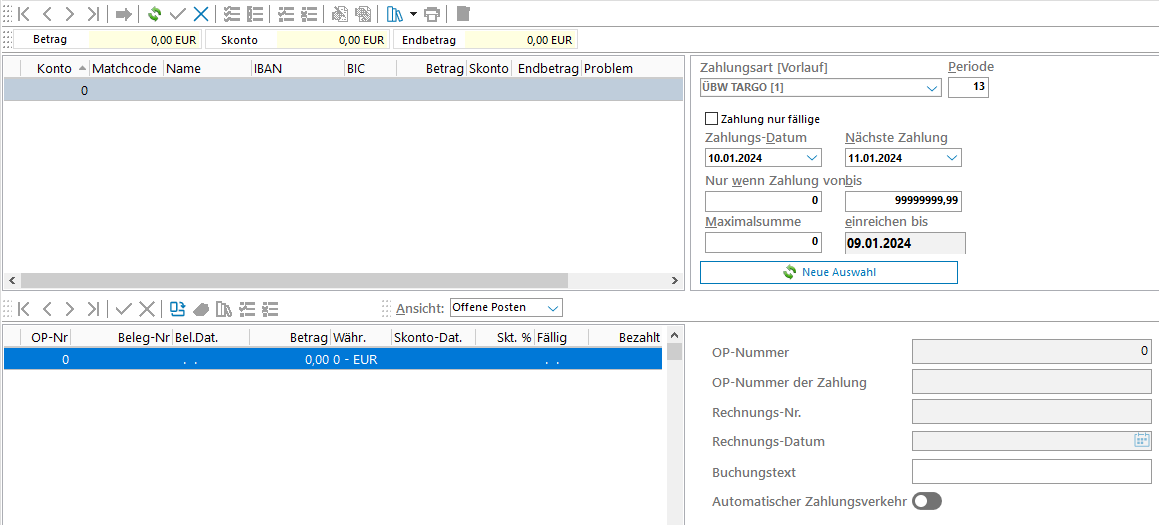Go to last record in lower toolbar
1159x525 pixels.
point(93,308)
